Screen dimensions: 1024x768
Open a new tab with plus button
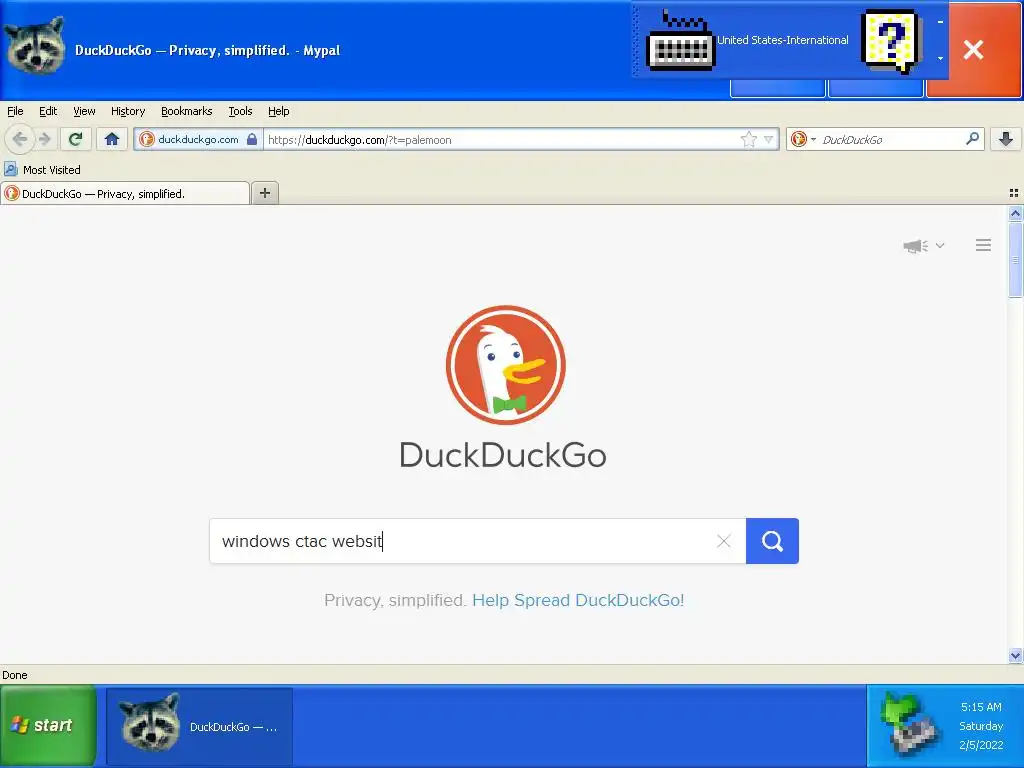[264, 193]
